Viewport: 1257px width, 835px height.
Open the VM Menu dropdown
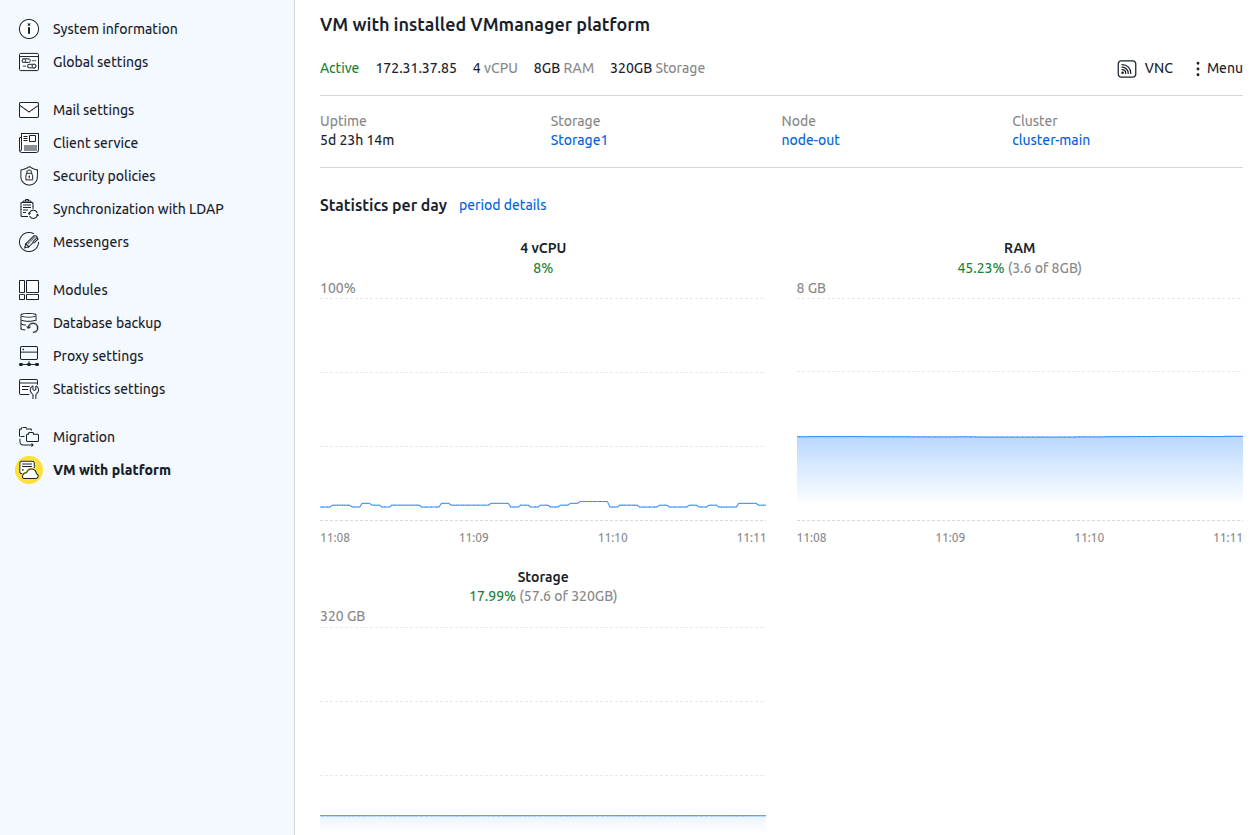coord(1218,69)
